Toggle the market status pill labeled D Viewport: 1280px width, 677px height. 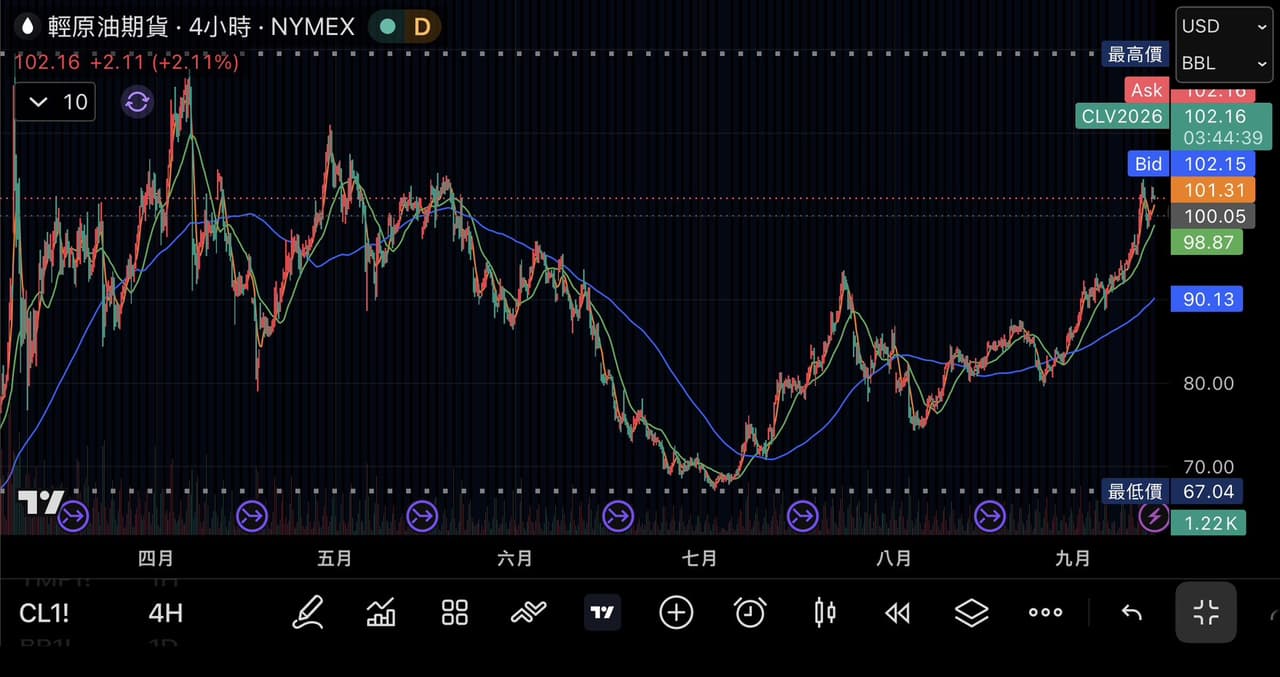tap(405, 27)
